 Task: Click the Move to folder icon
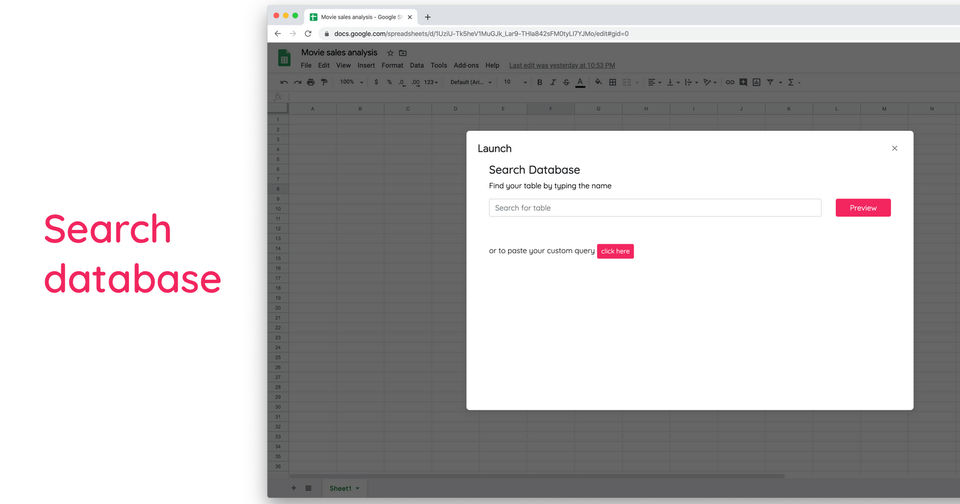[x=403, y=53]
